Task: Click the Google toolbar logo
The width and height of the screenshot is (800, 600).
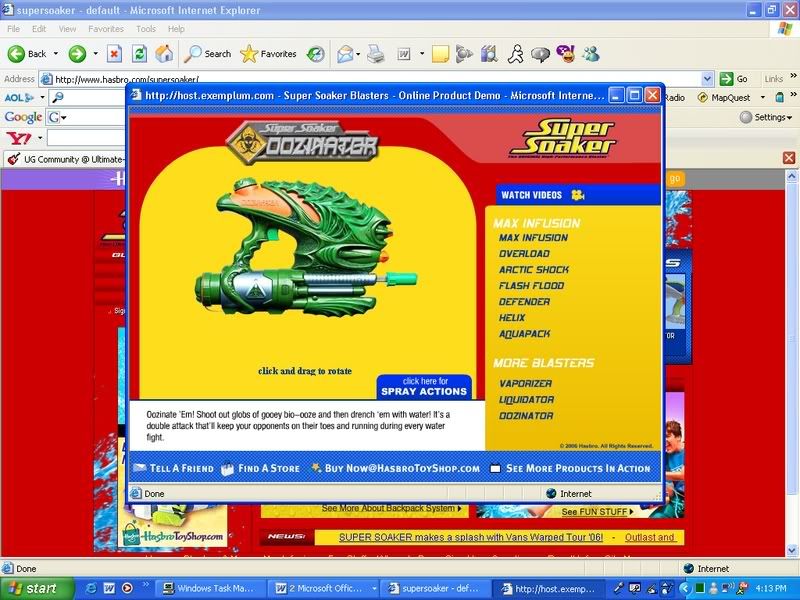Action: pyautogui.click(x=23, y=117)
